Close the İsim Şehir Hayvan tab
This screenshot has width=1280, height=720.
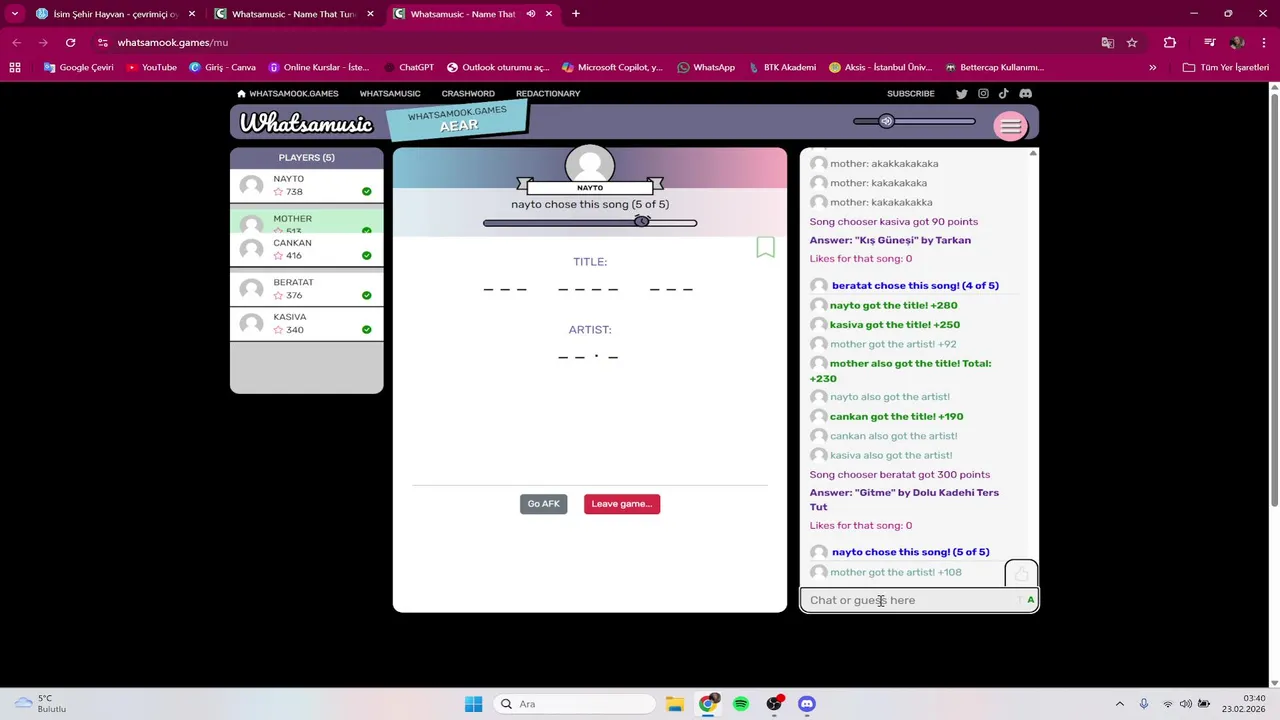pos(192,14)
